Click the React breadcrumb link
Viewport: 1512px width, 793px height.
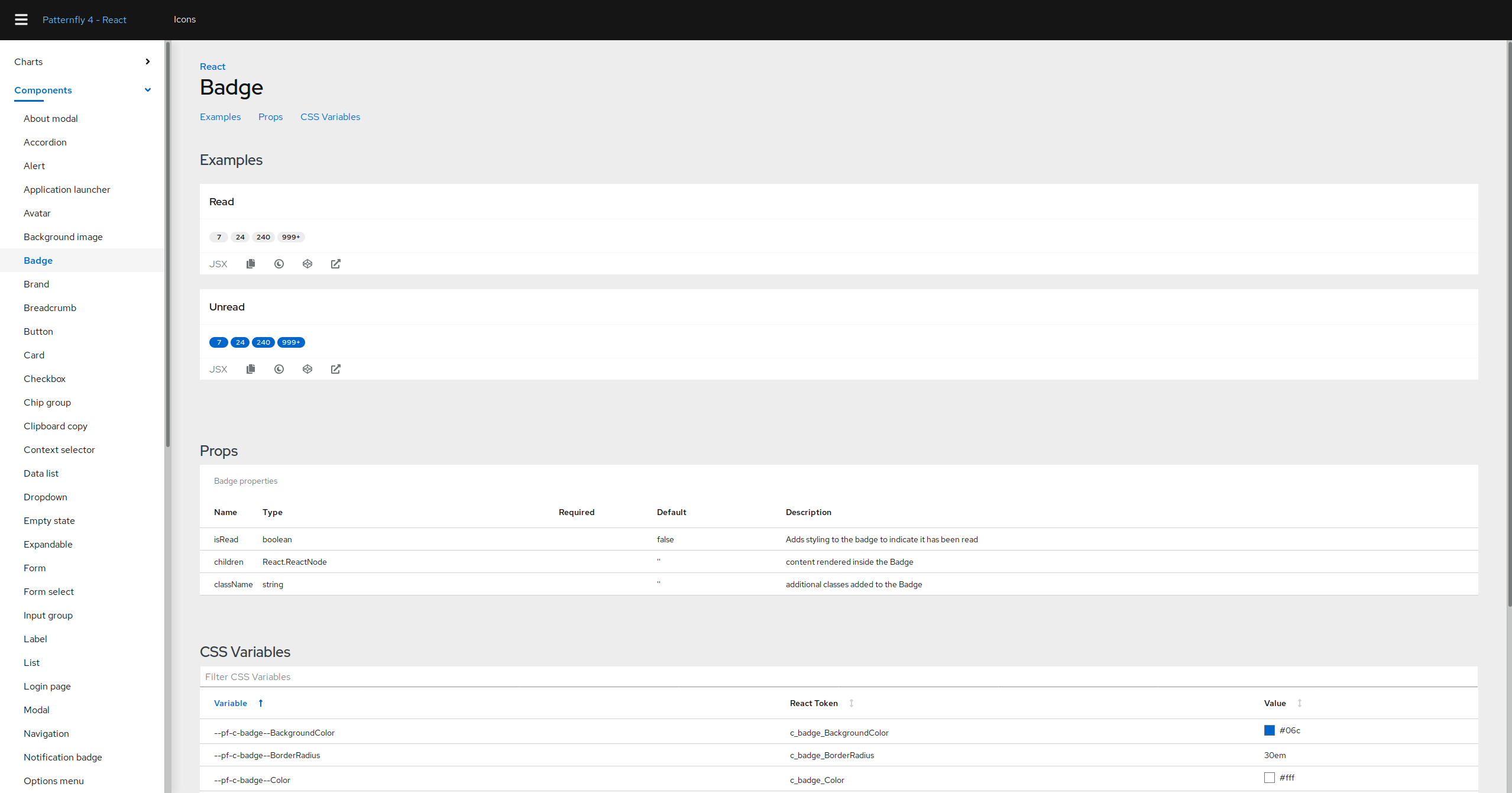[212, 66]
